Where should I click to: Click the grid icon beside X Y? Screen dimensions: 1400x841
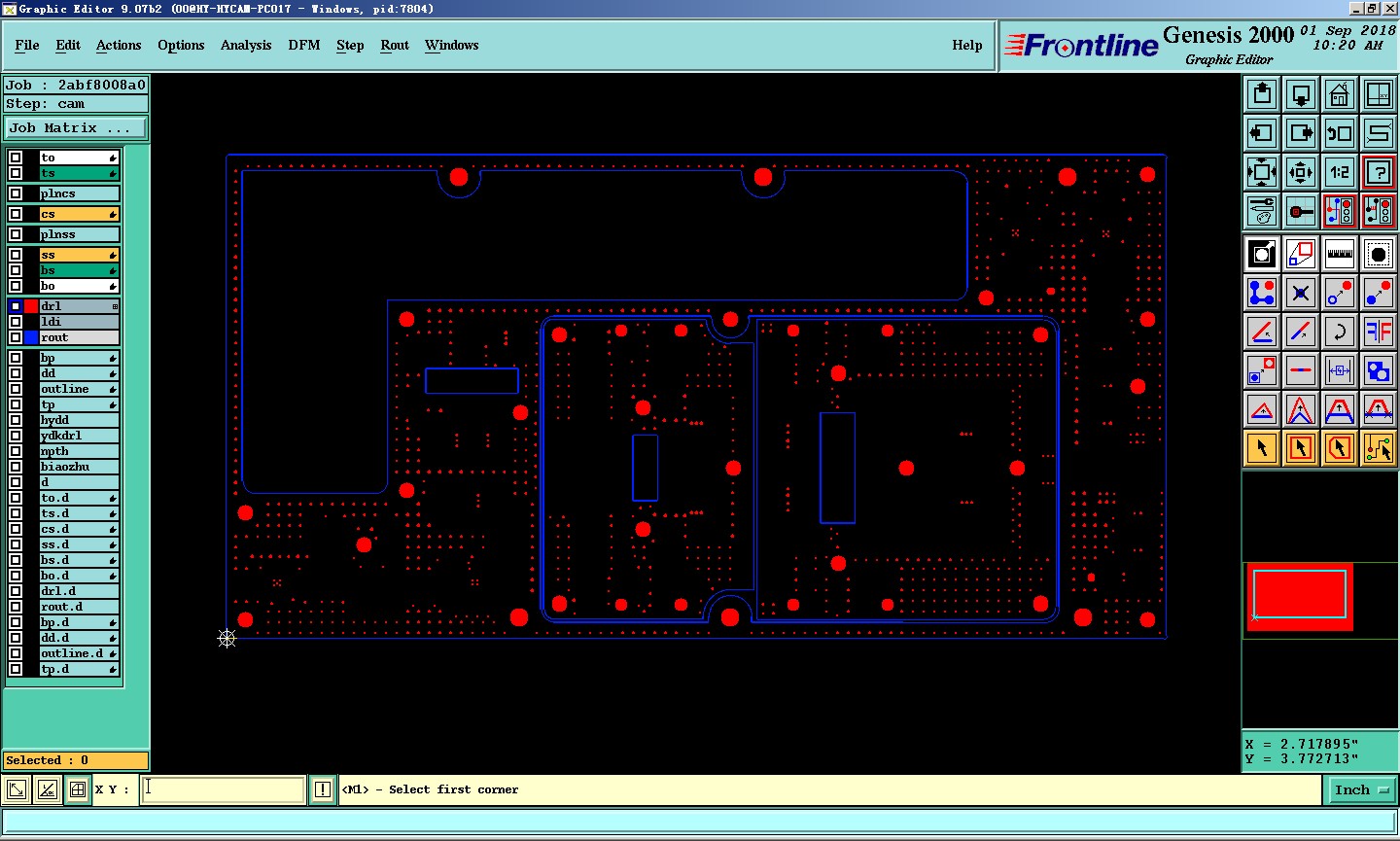pos(78,789)
